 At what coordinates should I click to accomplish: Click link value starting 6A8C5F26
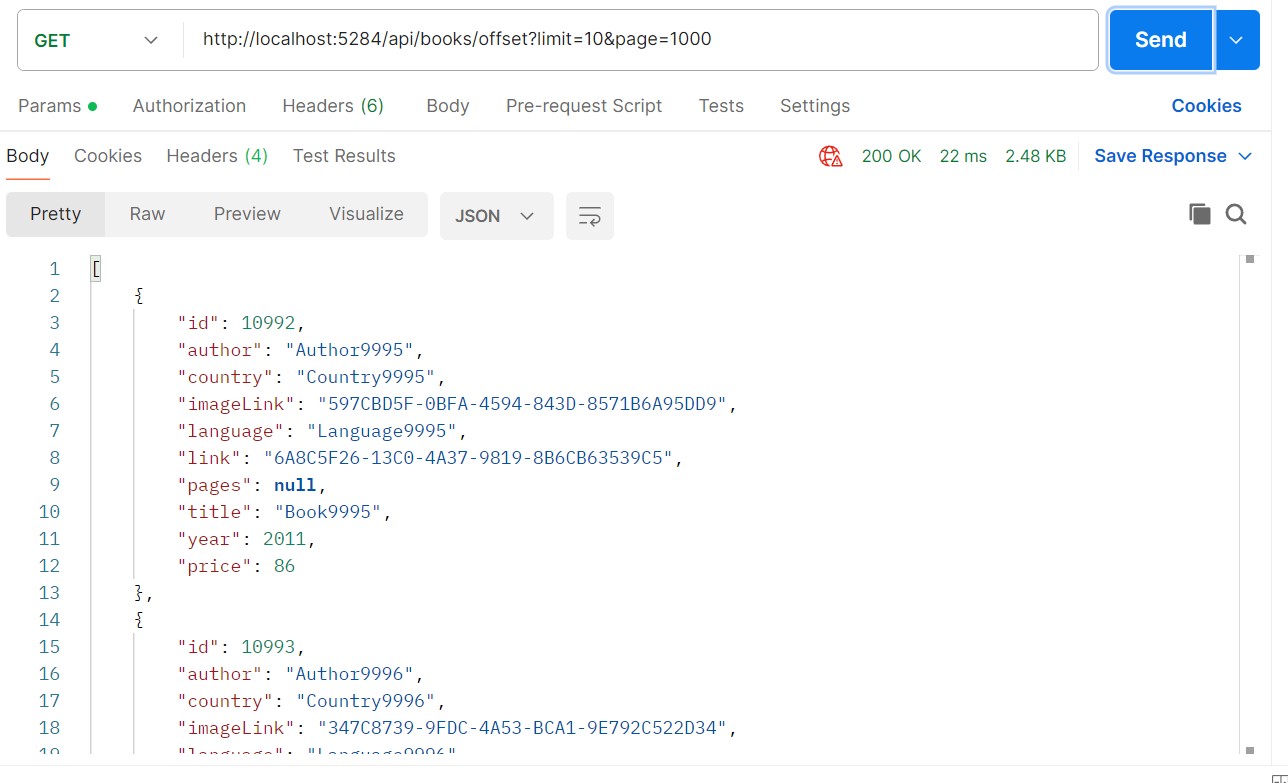point(468,458)
